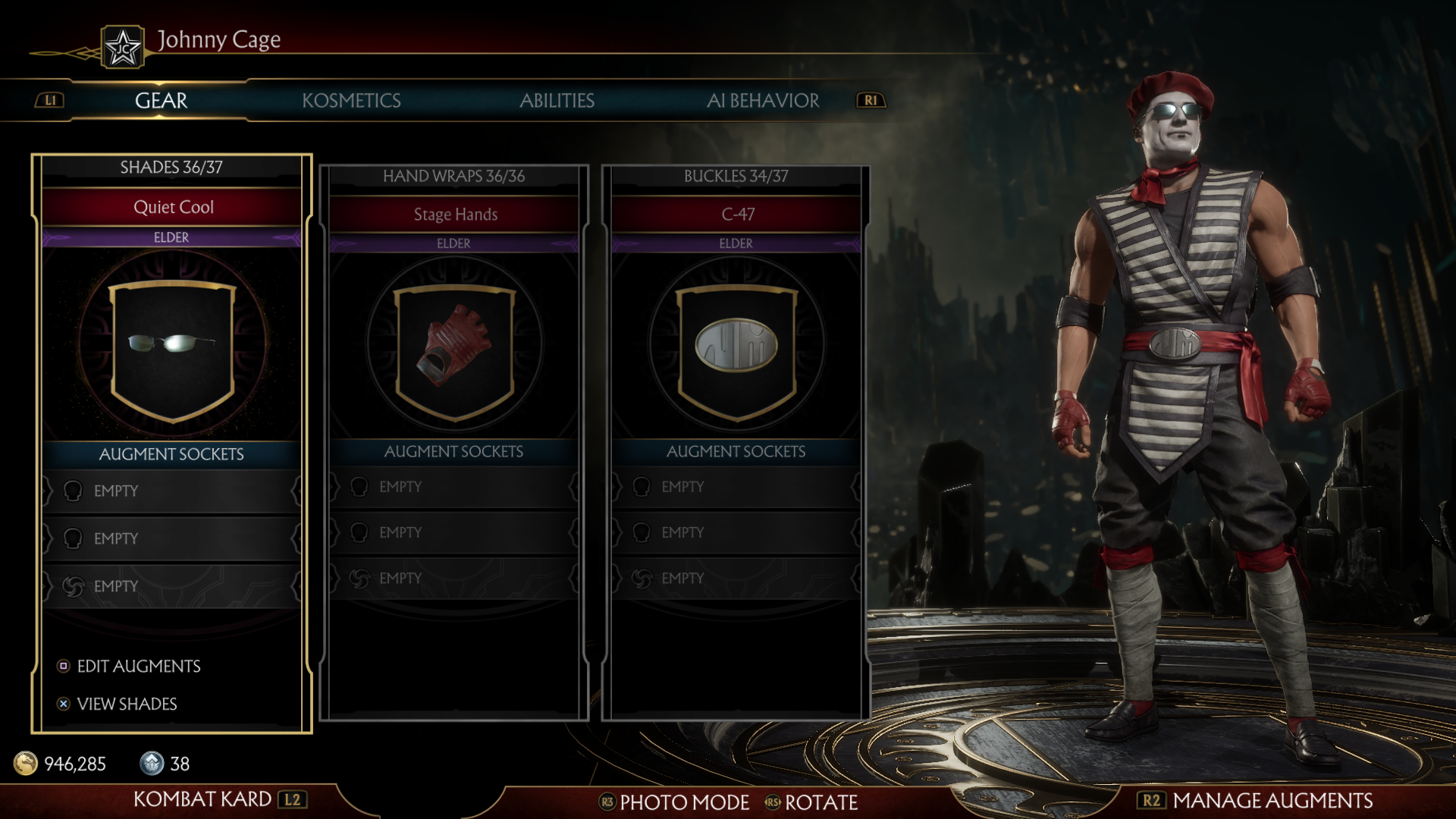Click the gold koin currency icon
This screenshot has width=1456, height=819.
(26, 763)
